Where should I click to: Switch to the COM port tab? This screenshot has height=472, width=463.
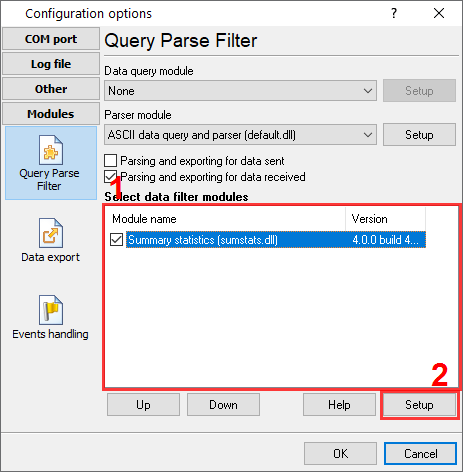pyautogui.click(x=51, y=39)
